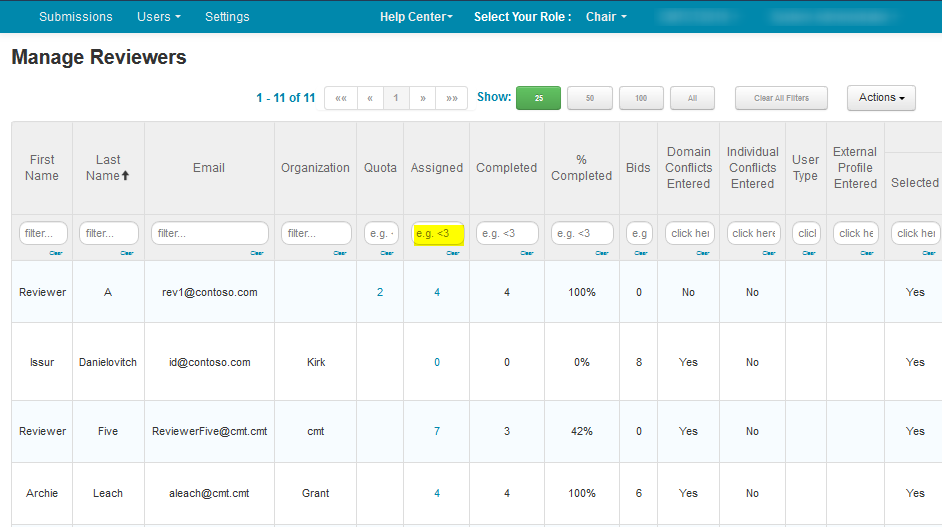942x527 pixels.
Task: Open the Actions dropdown
Action: click(881, 98)
